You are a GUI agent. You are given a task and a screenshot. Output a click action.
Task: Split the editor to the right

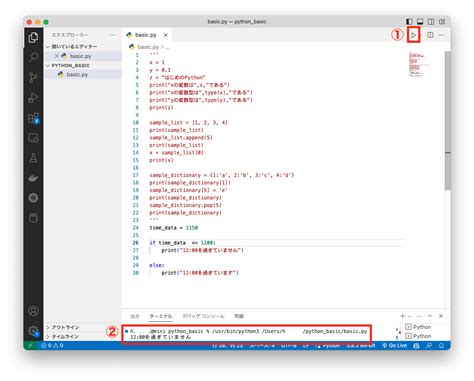pyautogui.click(x=430, y=35)
